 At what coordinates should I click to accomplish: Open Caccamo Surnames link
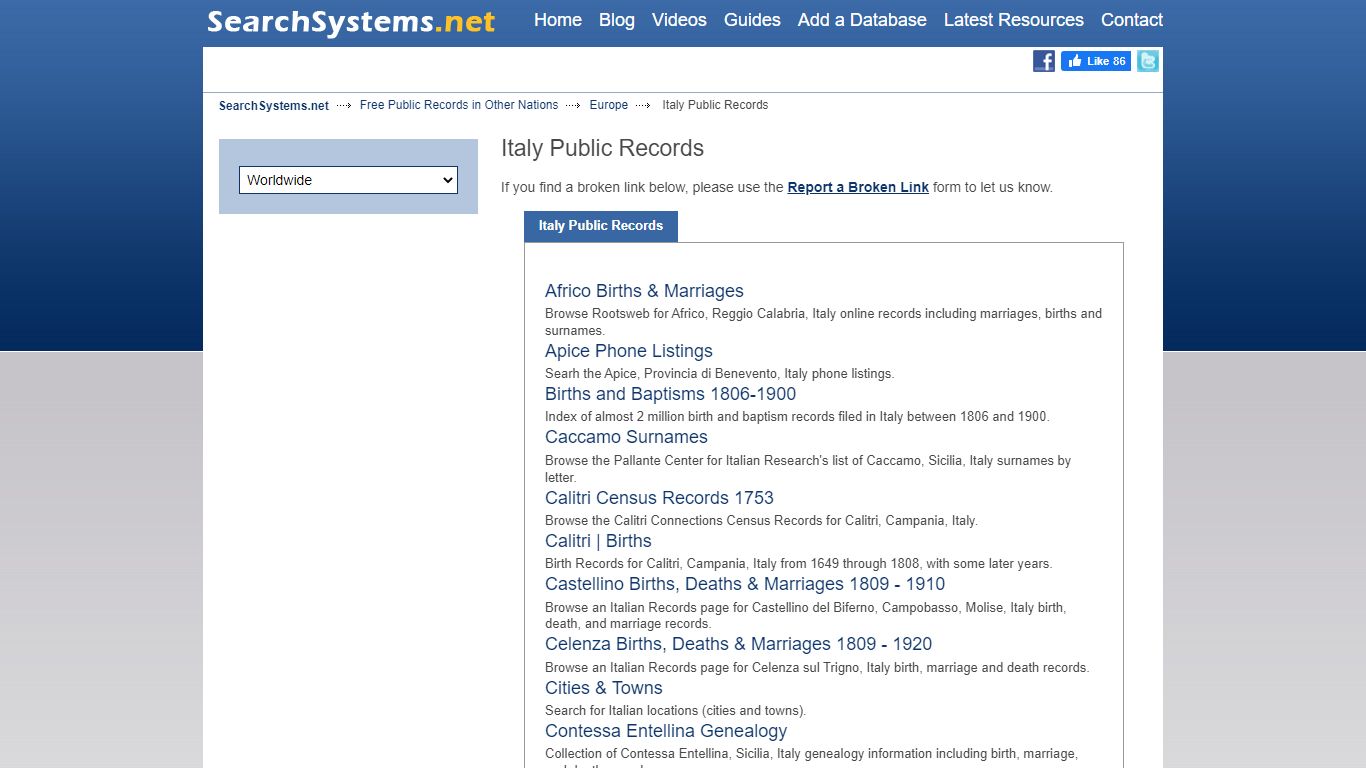(626, 437)
